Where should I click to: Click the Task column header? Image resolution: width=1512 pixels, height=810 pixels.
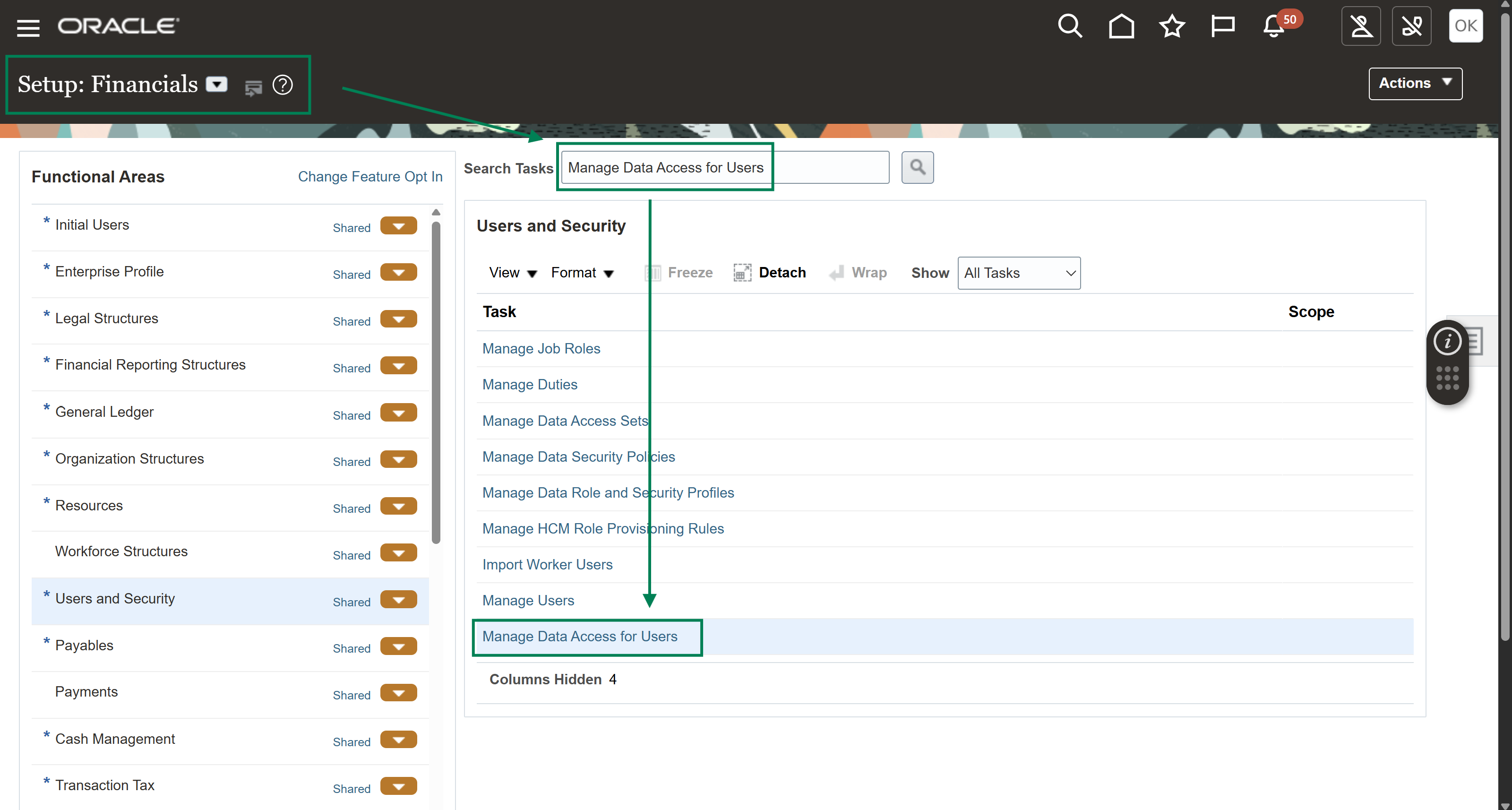pyautogui.click(x=499, y=312)
